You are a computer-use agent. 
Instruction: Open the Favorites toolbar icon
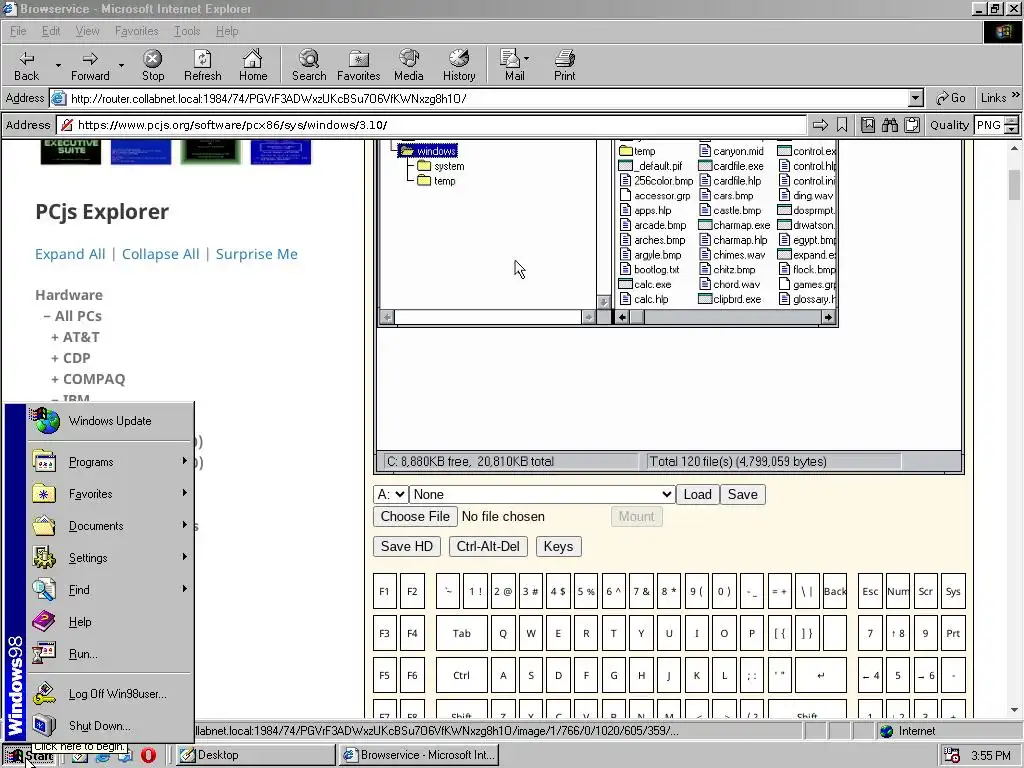[x=359, y=65]
